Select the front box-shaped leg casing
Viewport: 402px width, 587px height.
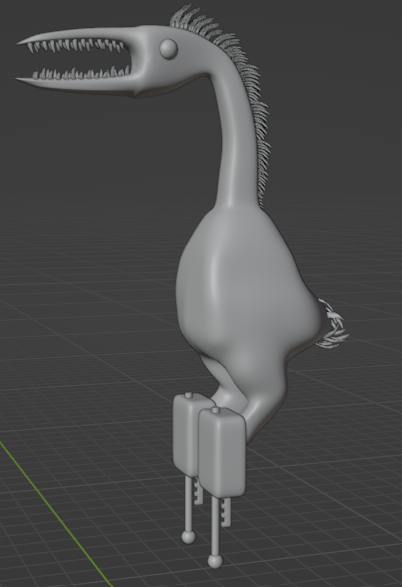[222, 453]
